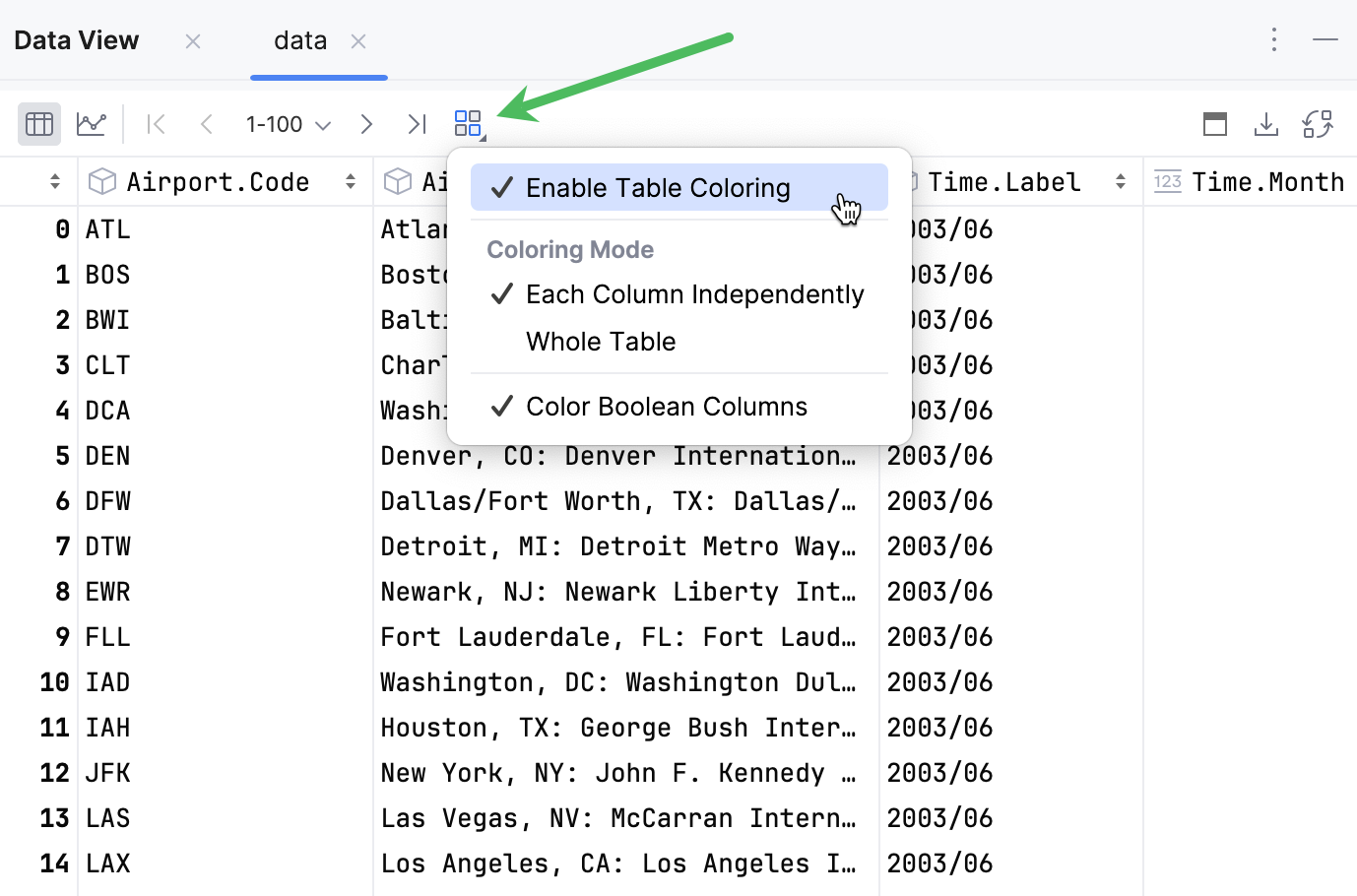Select the IAH airport code cell
This screenshot has height=896, width=1357.
(x=226, y=728)
